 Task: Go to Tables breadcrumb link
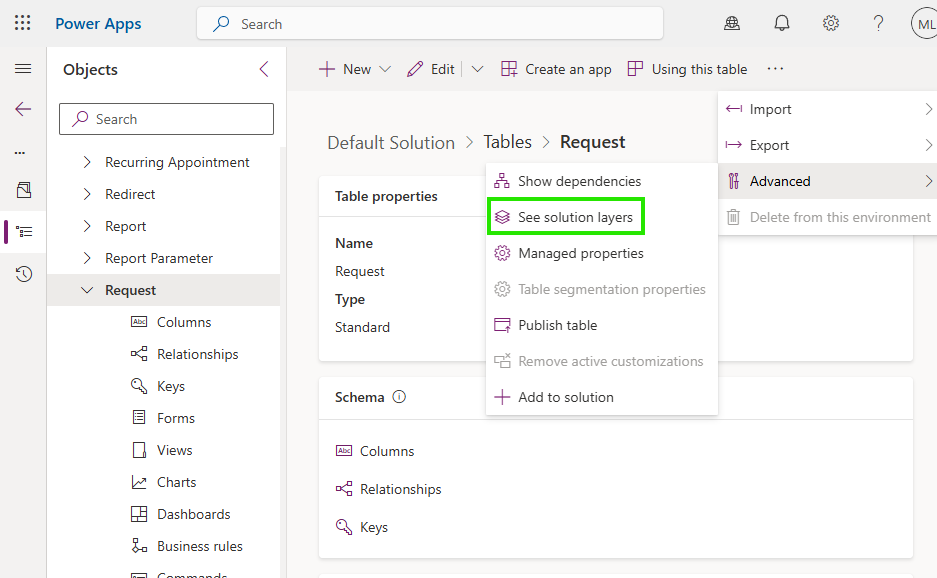pos(507,142)
